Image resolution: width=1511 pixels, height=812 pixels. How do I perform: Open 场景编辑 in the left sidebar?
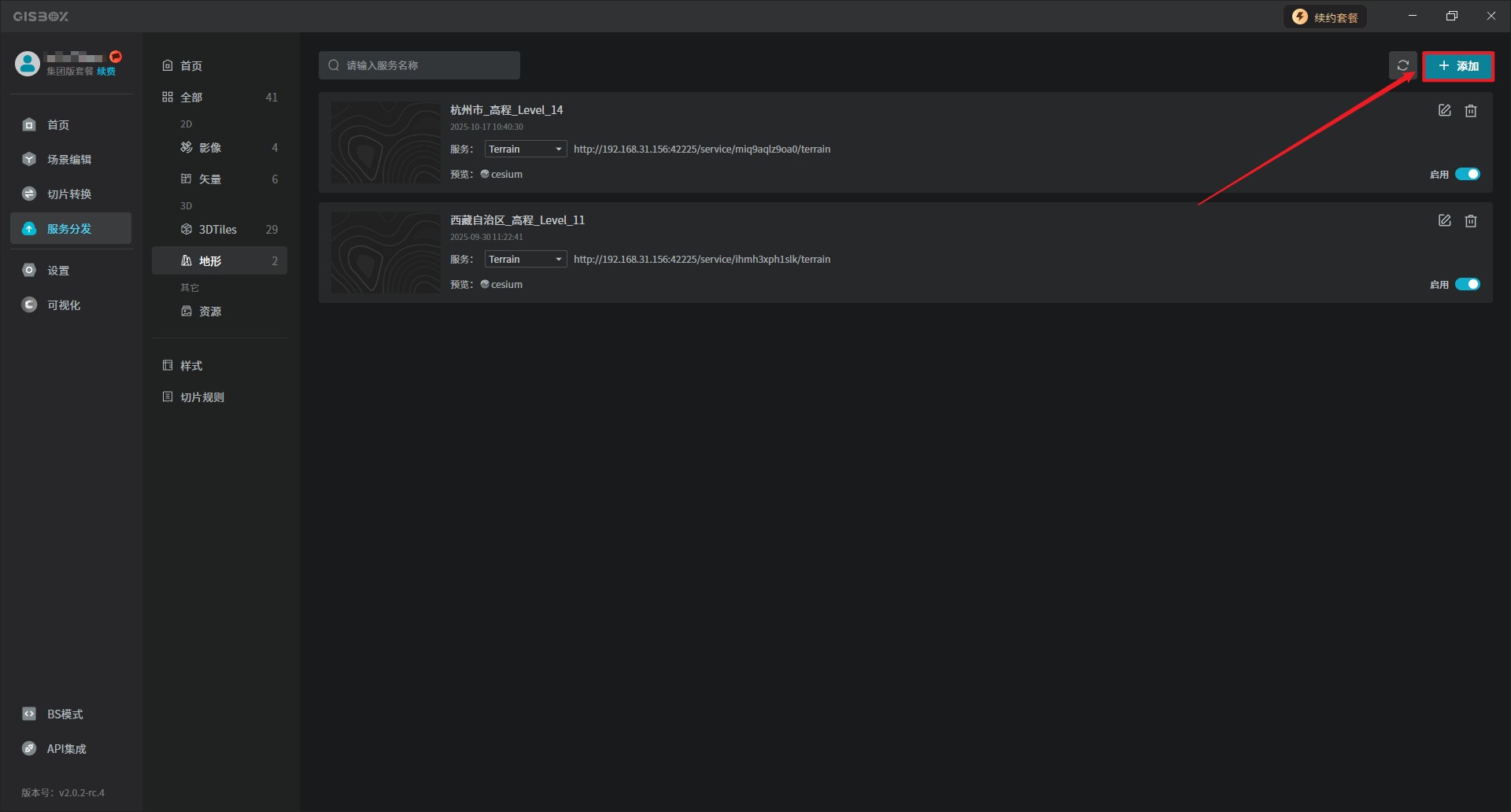point(69,160)
